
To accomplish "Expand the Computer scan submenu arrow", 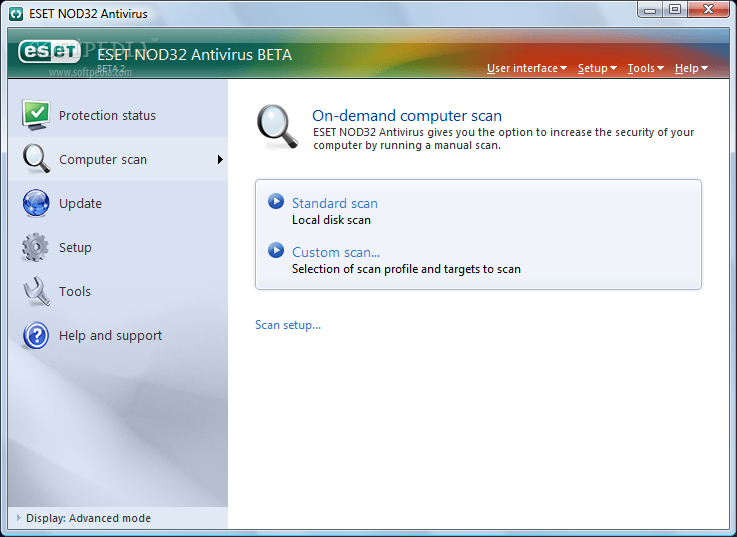I will tap(220, 159).
